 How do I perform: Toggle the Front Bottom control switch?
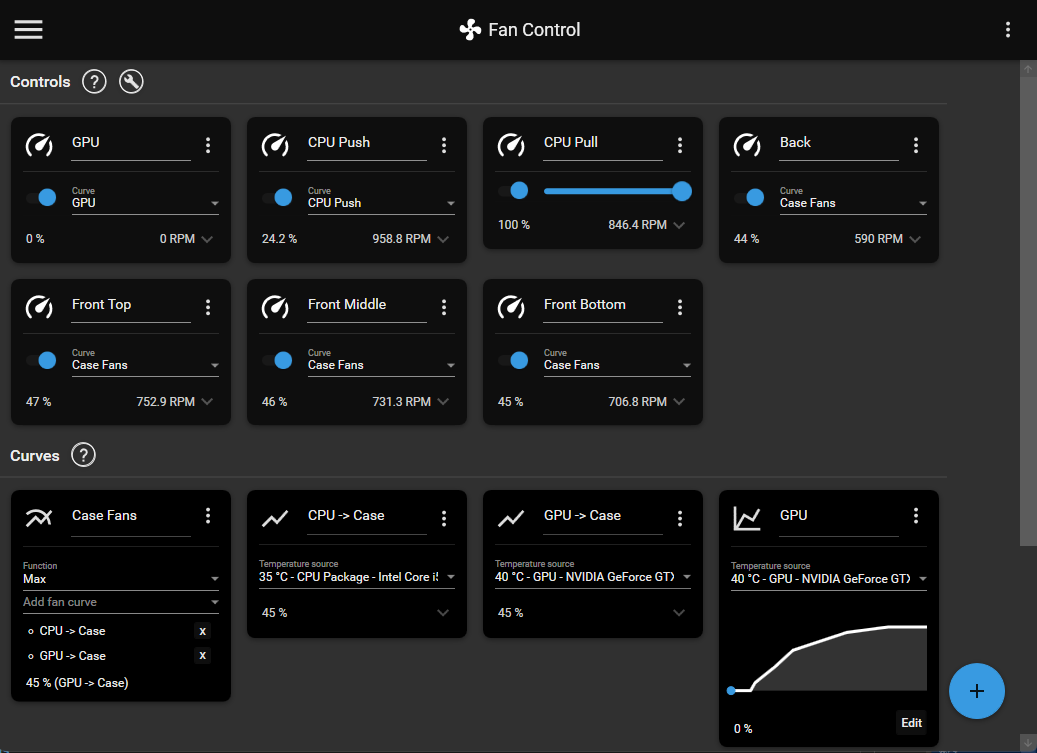[x=513, y=360]
